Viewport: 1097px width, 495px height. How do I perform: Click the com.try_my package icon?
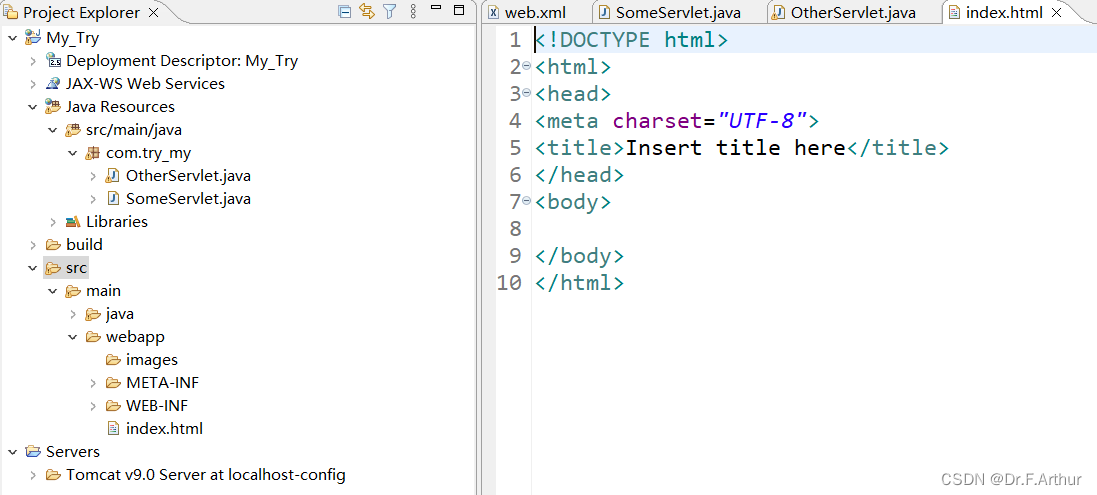pyautogui.click(x=93, y=153)
